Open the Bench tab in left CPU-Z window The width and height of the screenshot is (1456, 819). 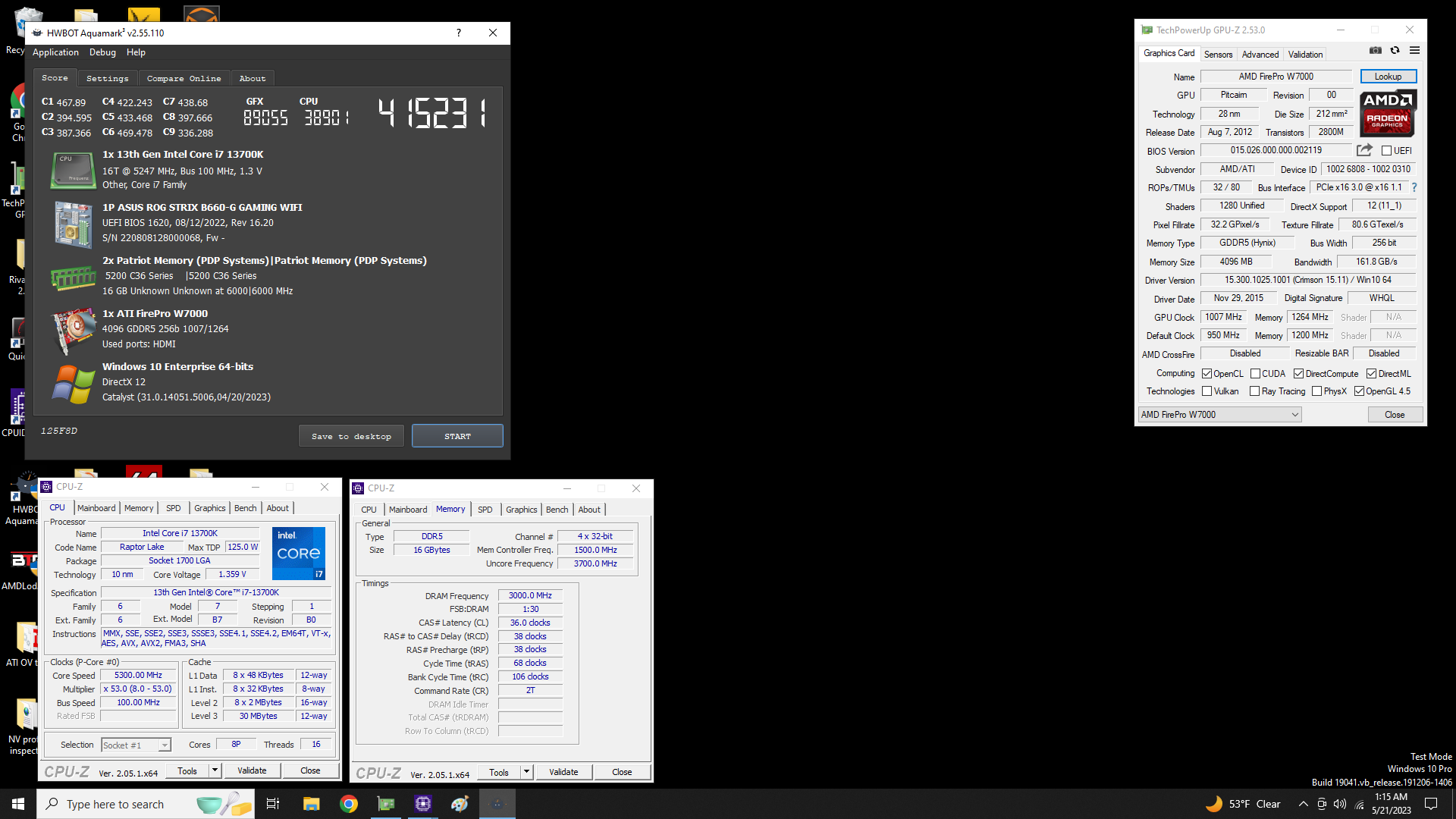[x=245, y=508]
